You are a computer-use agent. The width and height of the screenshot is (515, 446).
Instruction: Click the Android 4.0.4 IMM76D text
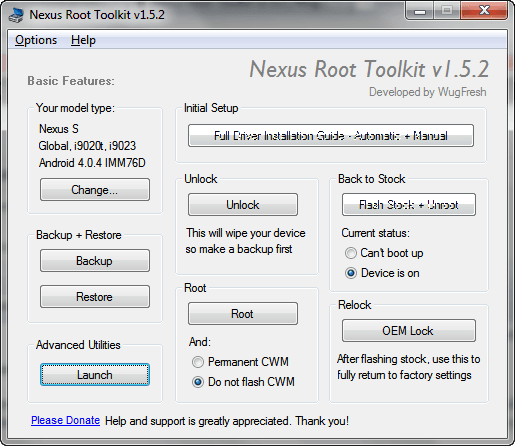[92, 163]
